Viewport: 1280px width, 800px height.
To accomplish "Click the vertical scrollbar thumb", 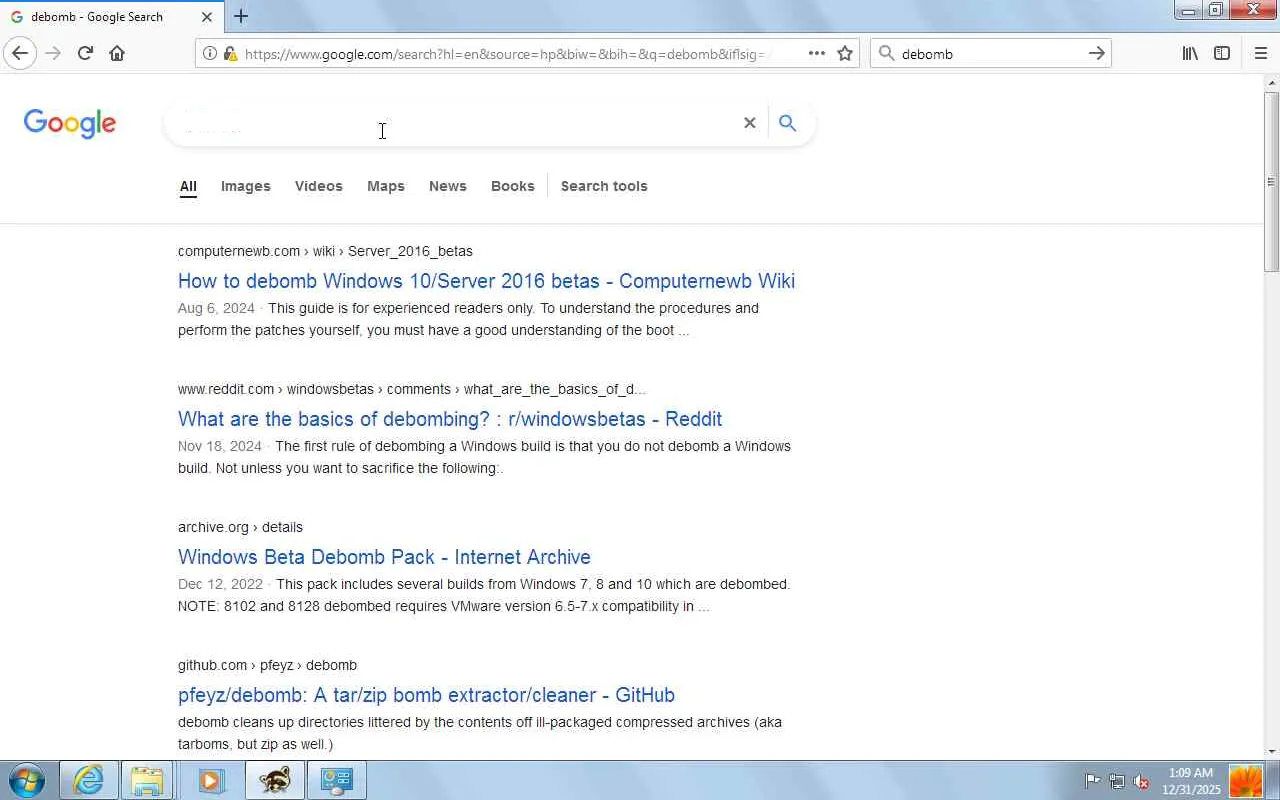I will [1272, 181].
